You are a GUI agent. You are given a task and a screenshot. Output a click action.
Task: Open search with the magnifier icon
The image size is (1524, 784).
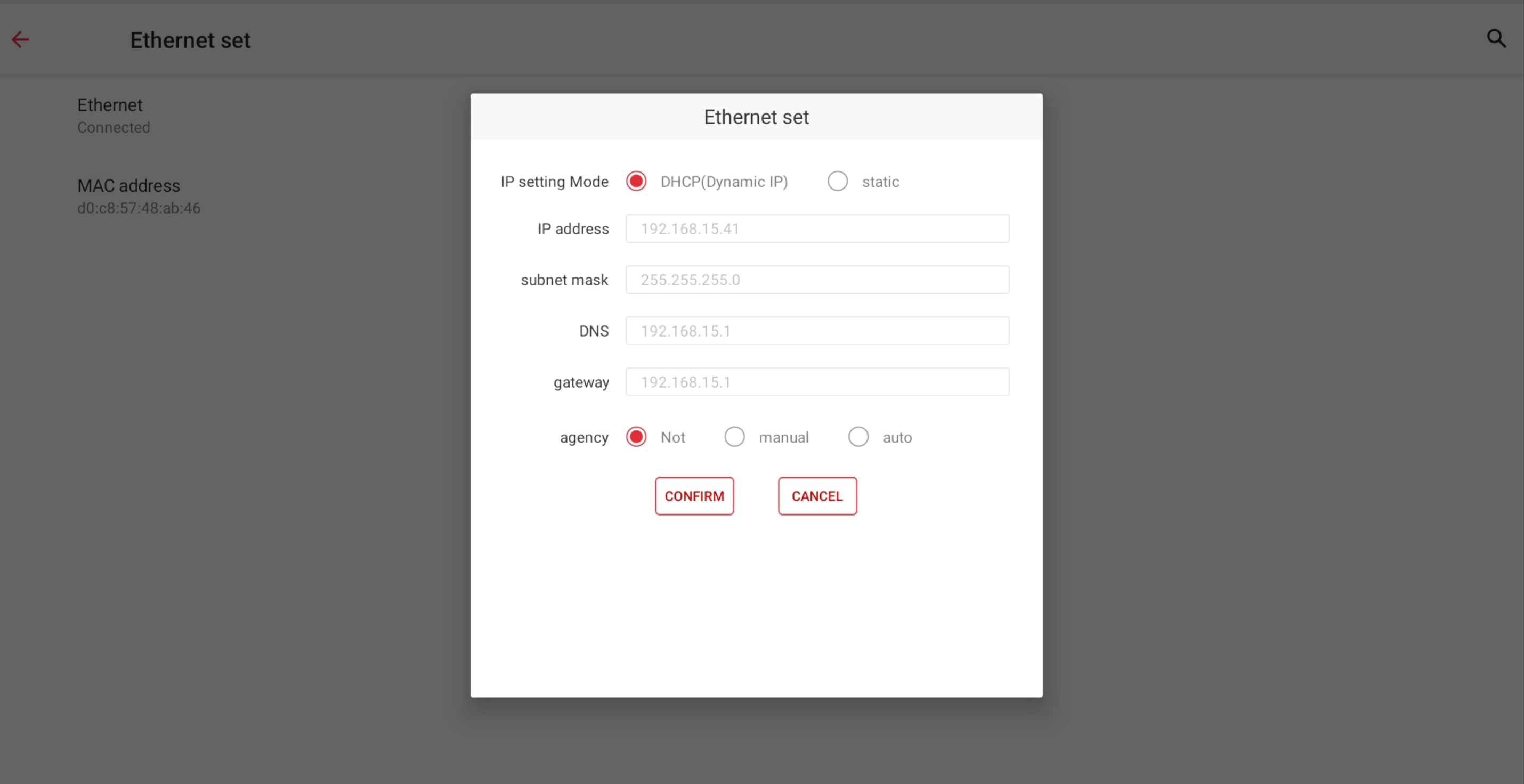(1496, 39)
